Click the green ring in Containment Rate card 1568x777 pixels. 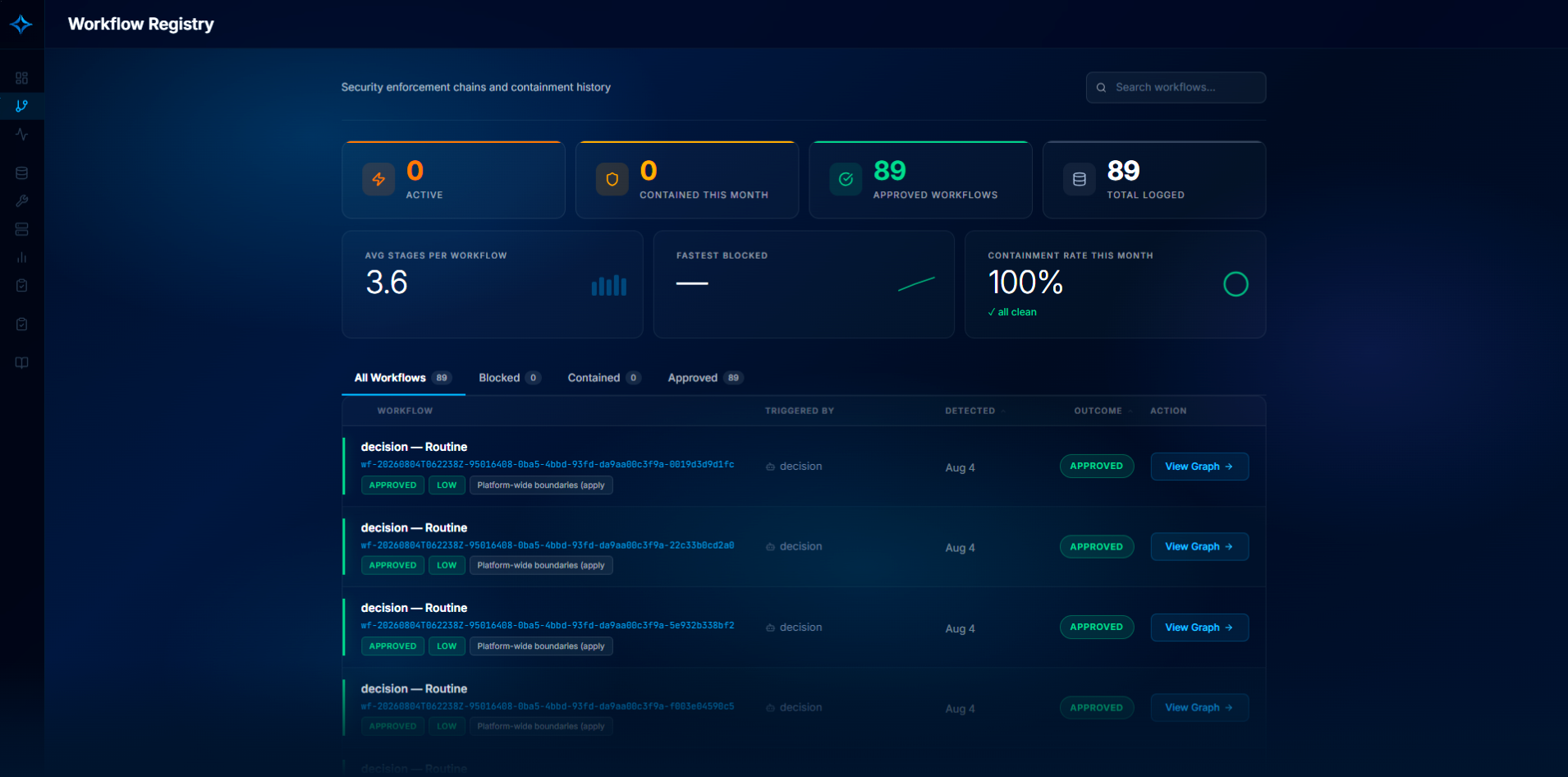click(1236, 284)
